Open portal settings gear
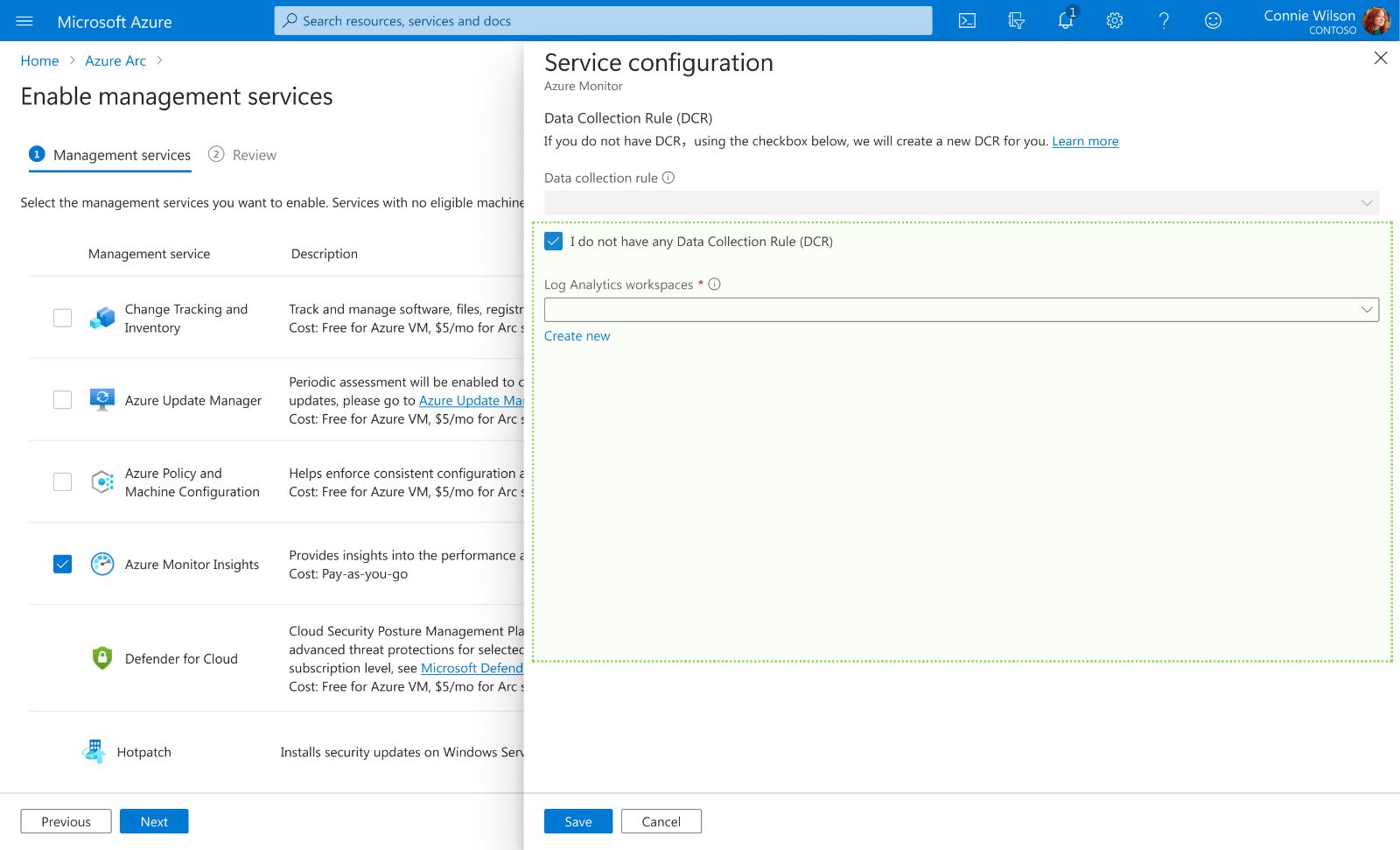1400x850 pixels. coord(1114,21)
